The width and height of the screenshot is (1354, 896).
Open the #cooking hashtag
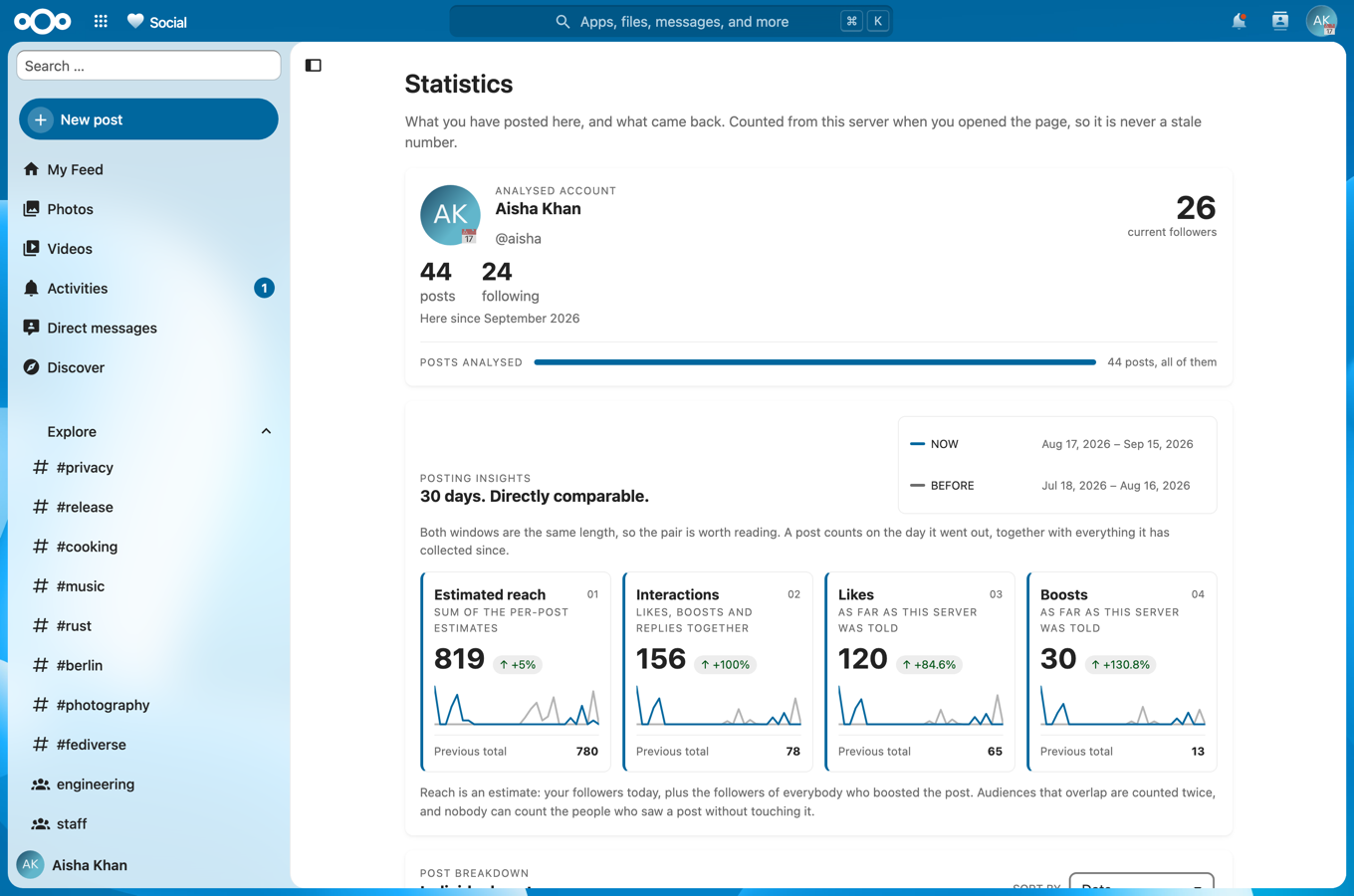[148, 547]
